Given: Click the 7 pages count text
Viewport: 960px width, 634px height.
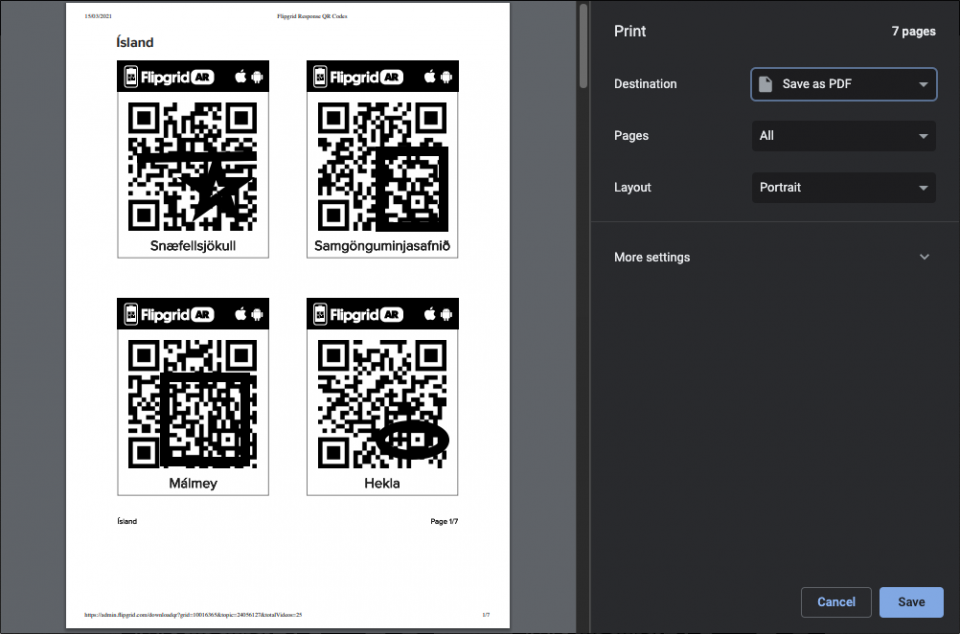Looking at the screenshot, I should pyautogui.click(x=913, y=31).
